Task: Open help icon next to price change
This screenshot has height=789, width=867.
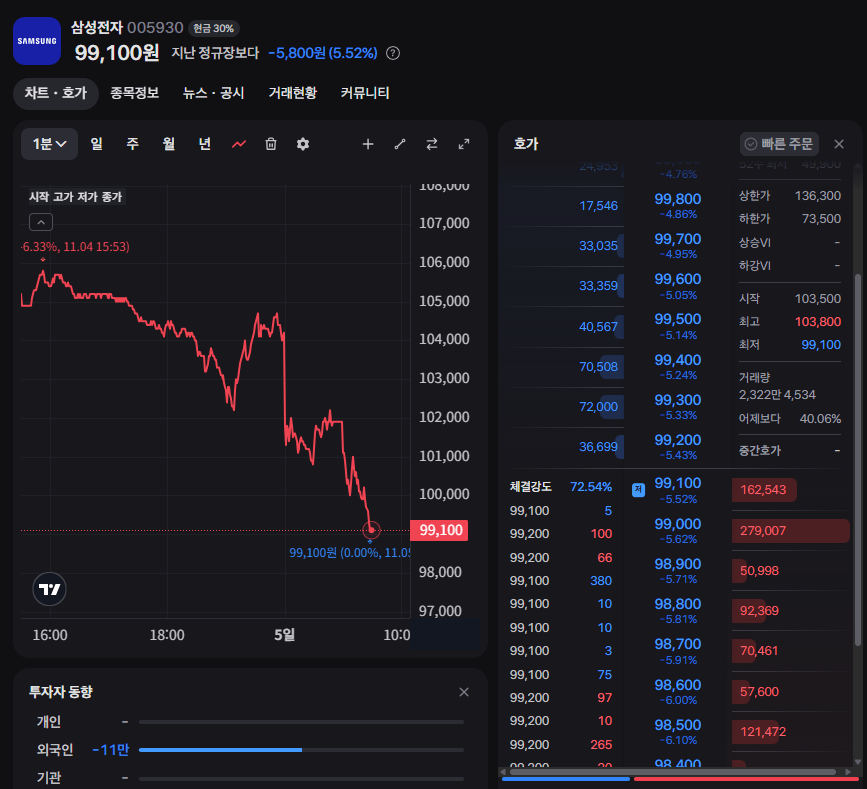Action: click(x=393, y=53)
